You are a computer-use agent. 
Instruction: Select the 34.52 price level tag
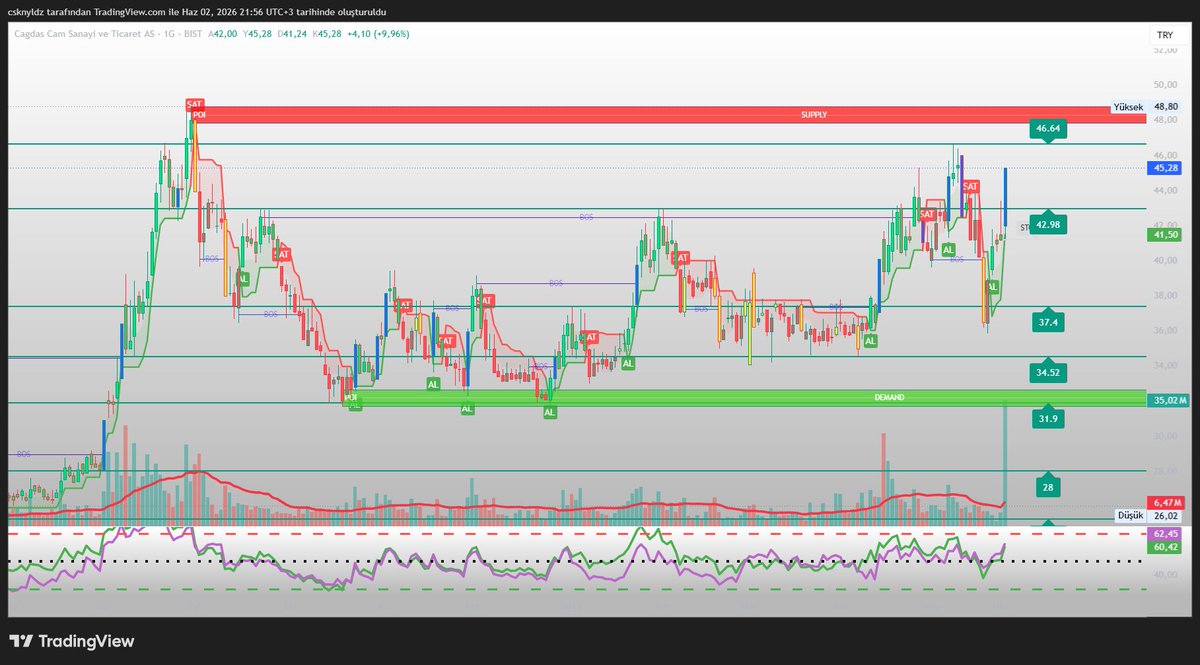(x=1048, y=373)
